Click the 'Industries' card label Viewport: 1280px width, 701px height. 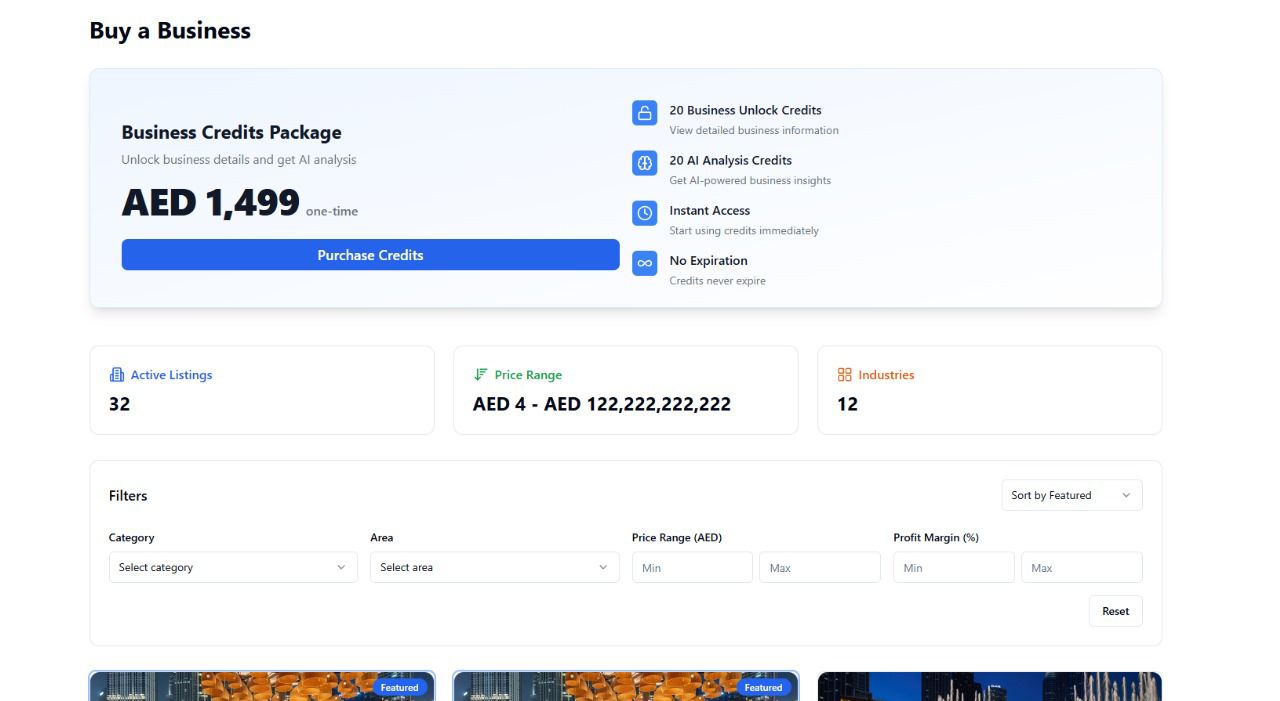pos(886,375)
